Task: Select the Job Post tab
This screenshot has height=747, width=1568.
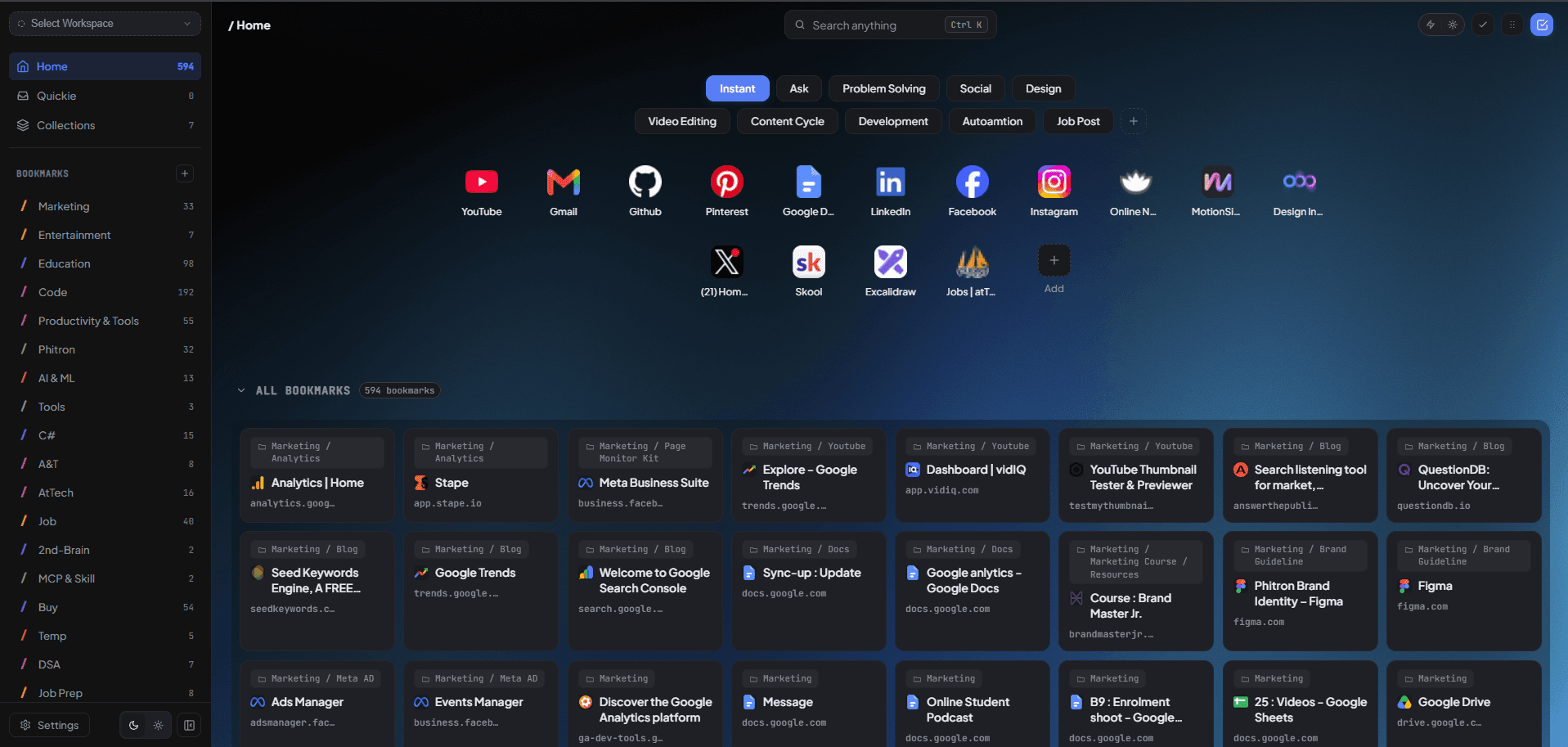Action: [x=1078, y=121]
